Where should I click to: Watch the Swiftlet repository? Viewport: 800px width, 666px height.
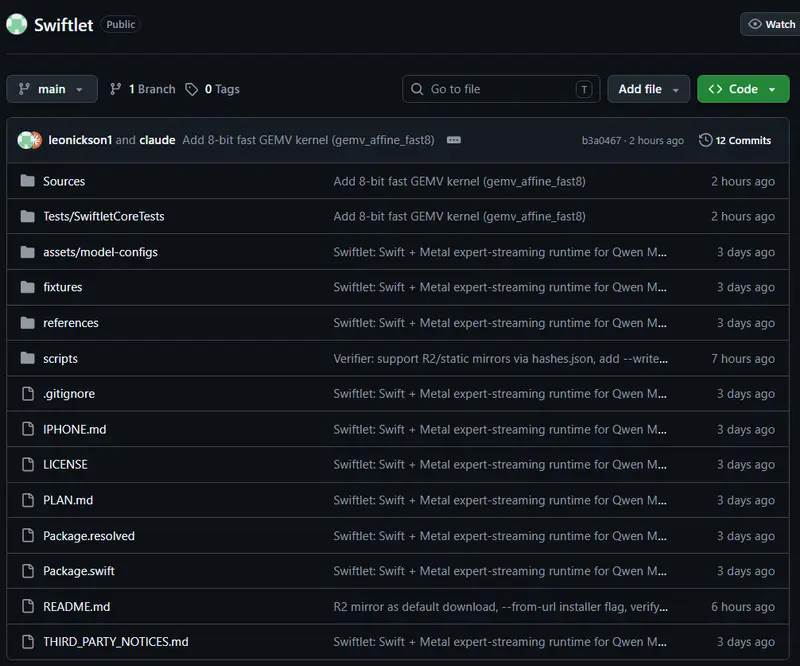click(771, 24)
